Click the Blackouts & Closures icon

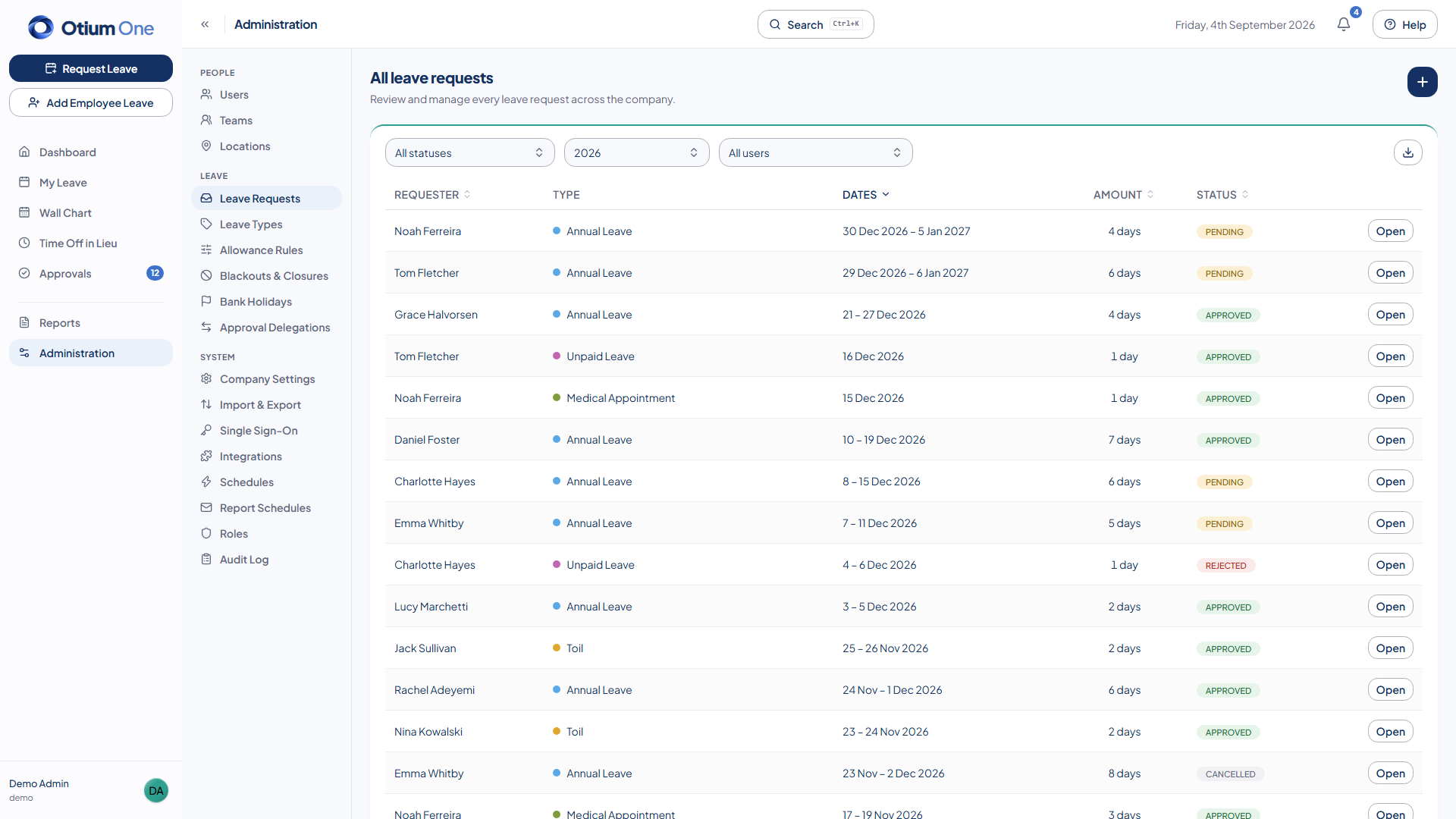coord(206,275)
